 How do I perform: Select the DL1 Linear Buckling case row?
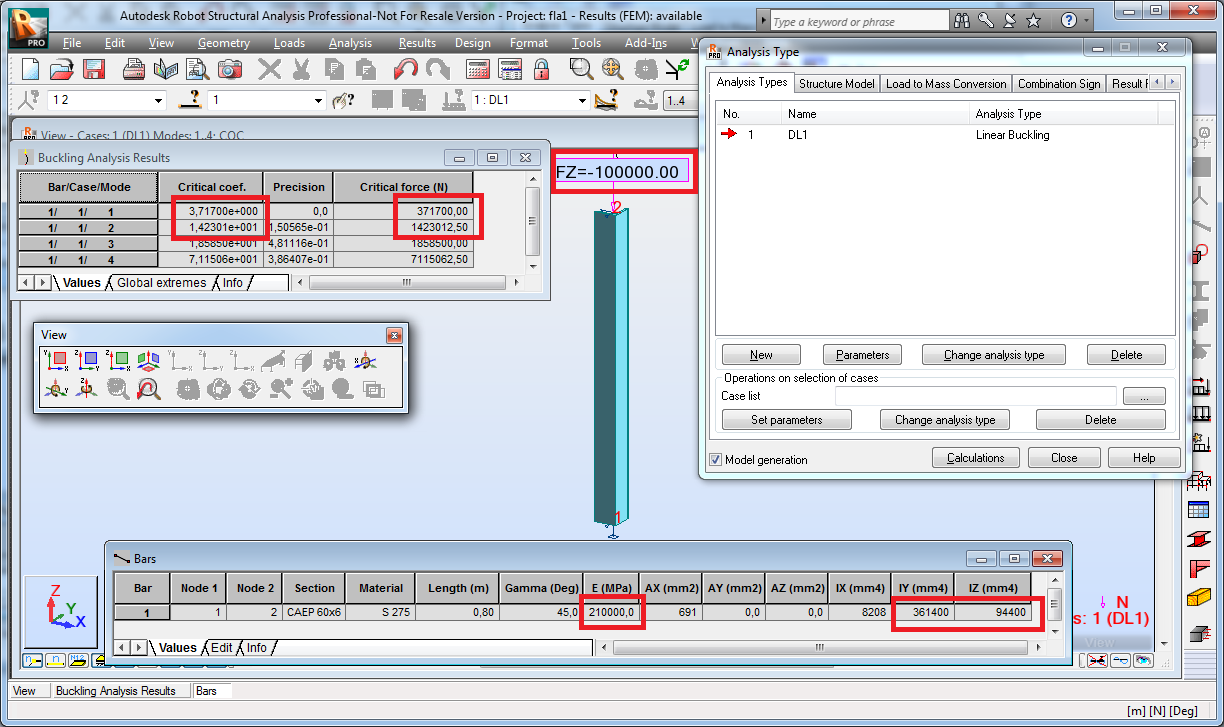click(x=945, y=134)
